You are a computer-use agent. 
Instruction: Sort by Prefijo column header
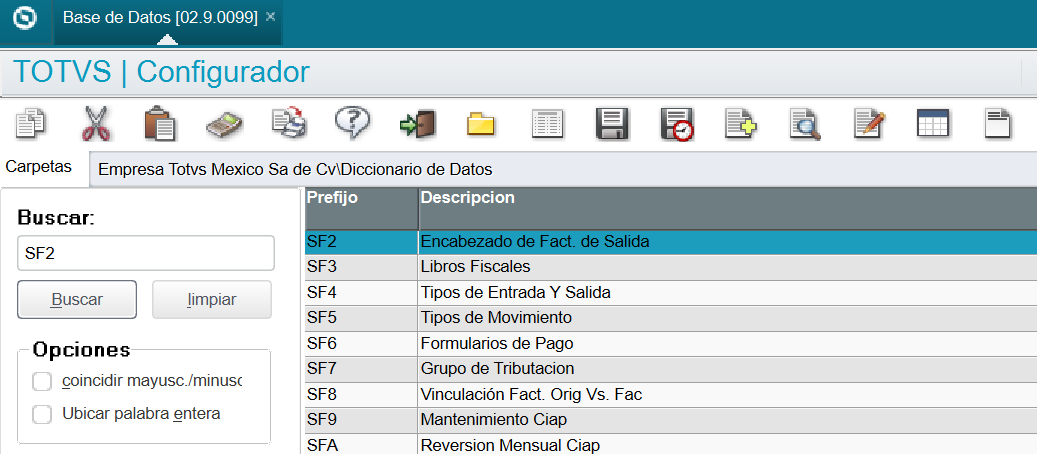click(362, 208)
